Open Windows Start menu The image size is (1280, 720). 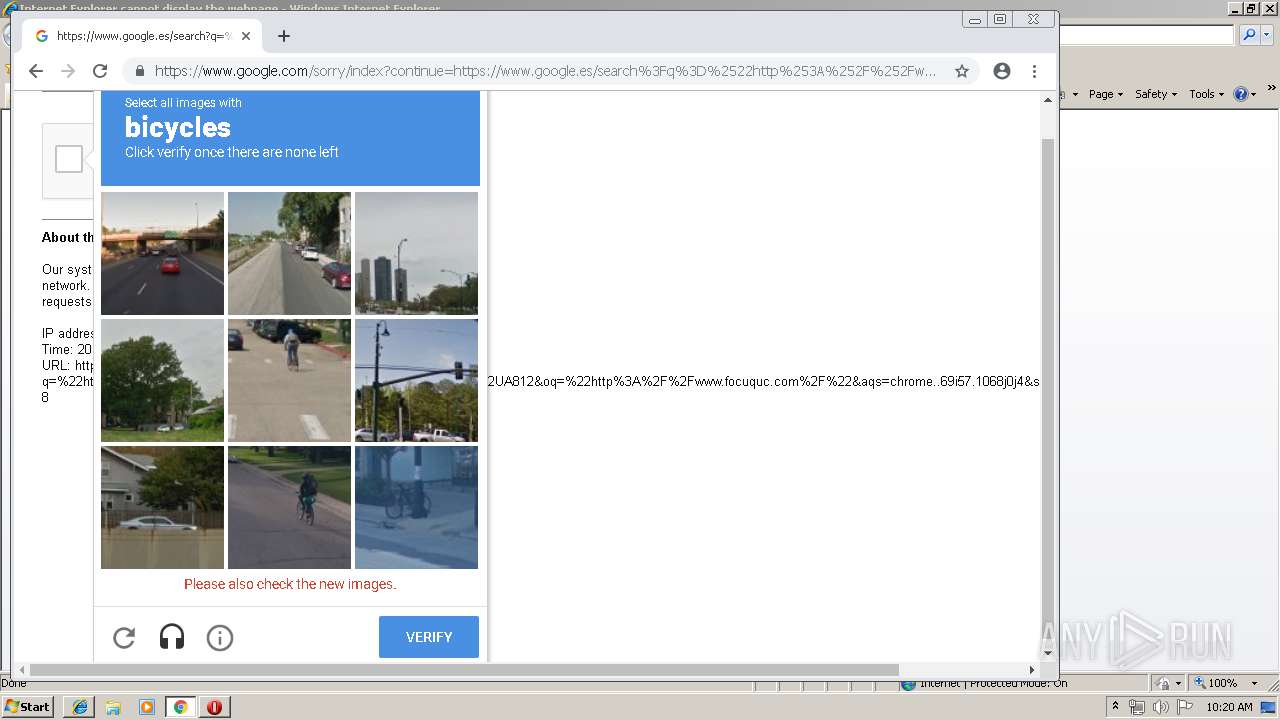pos(27,707)
